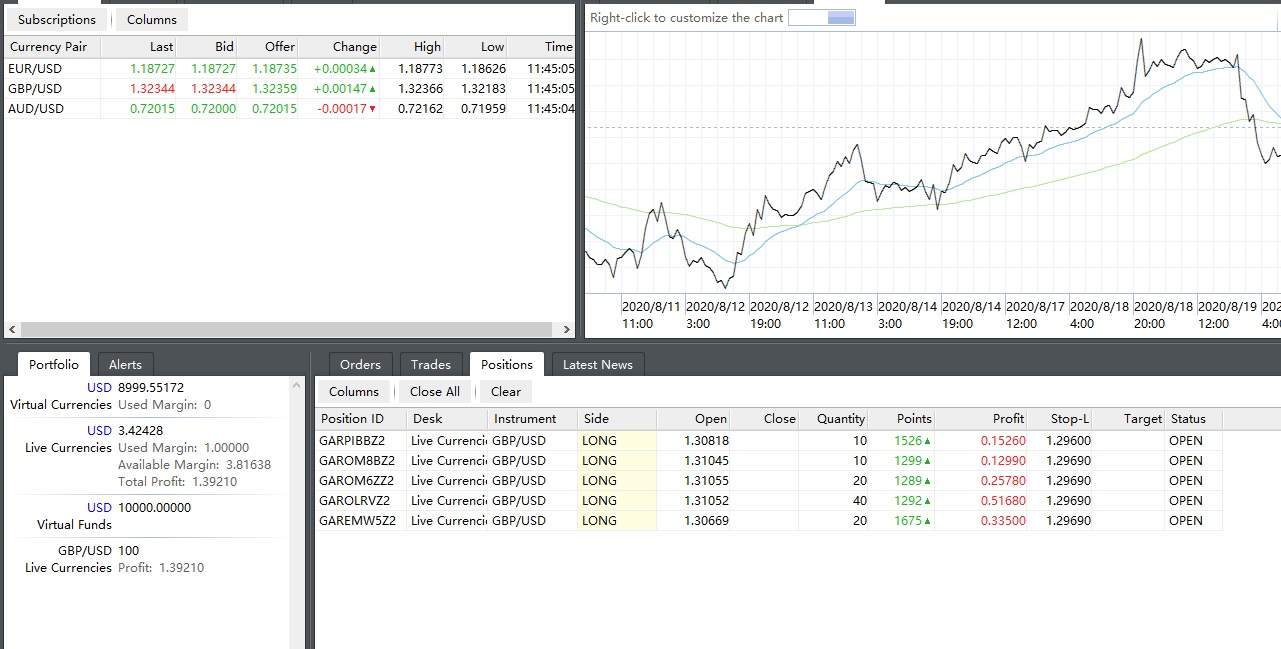Select the GBP/USD currency pair row
Image resolution: width=1281 pixels, height=649 pixels.
pyautogui.click(x=36, y=89)
